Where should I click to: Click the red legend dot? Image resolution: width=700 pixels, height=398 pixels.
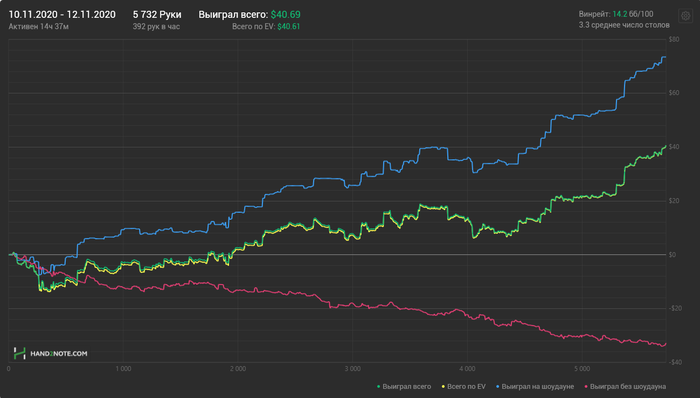[x=586, y=387]
